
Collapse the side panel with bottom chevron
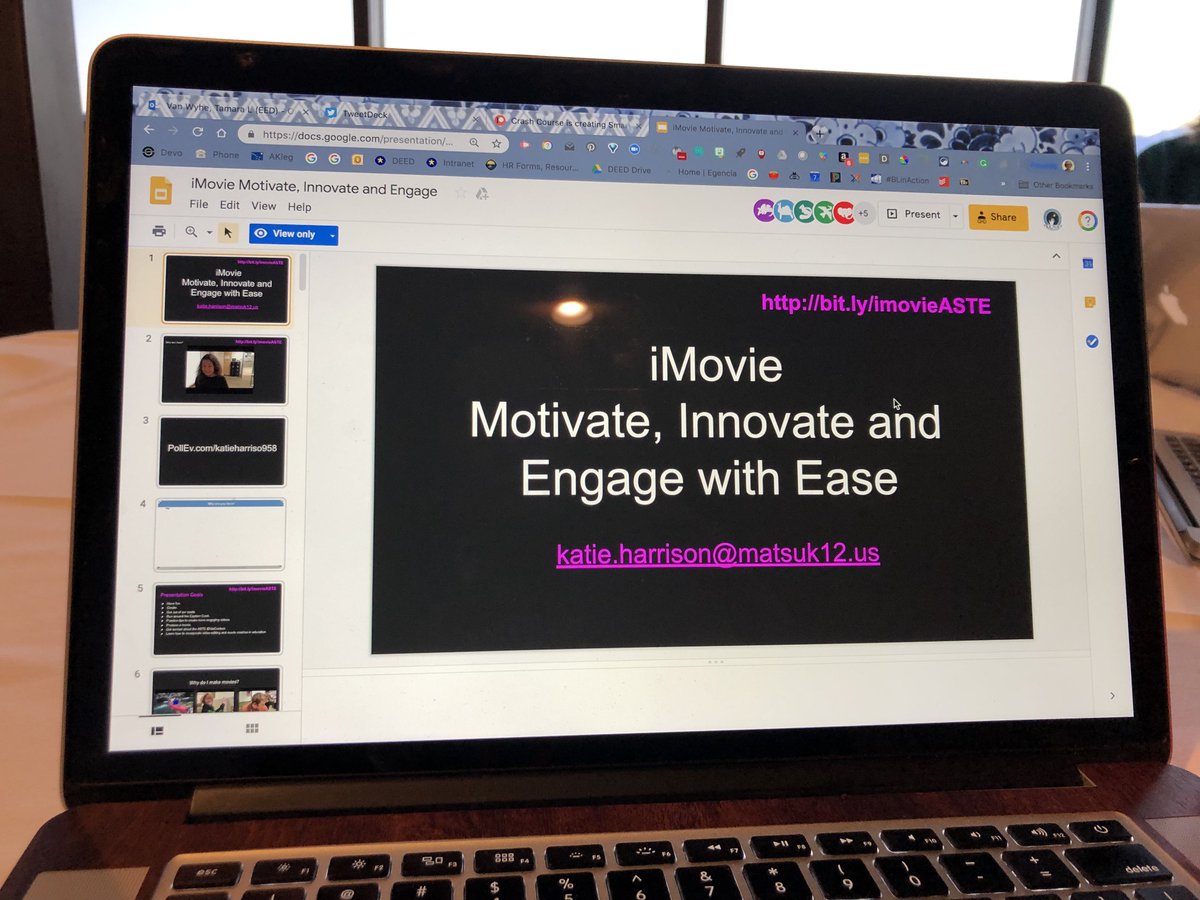1112,696
